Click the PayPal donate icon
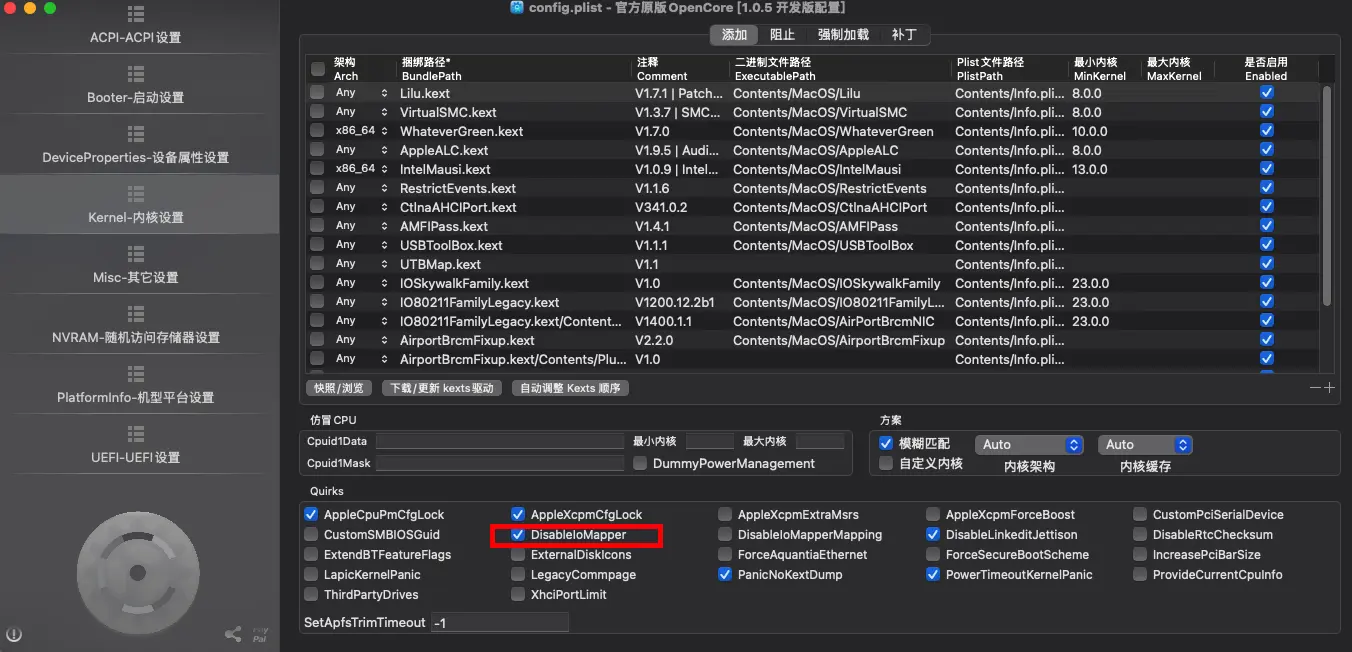 tap(260, 634)
